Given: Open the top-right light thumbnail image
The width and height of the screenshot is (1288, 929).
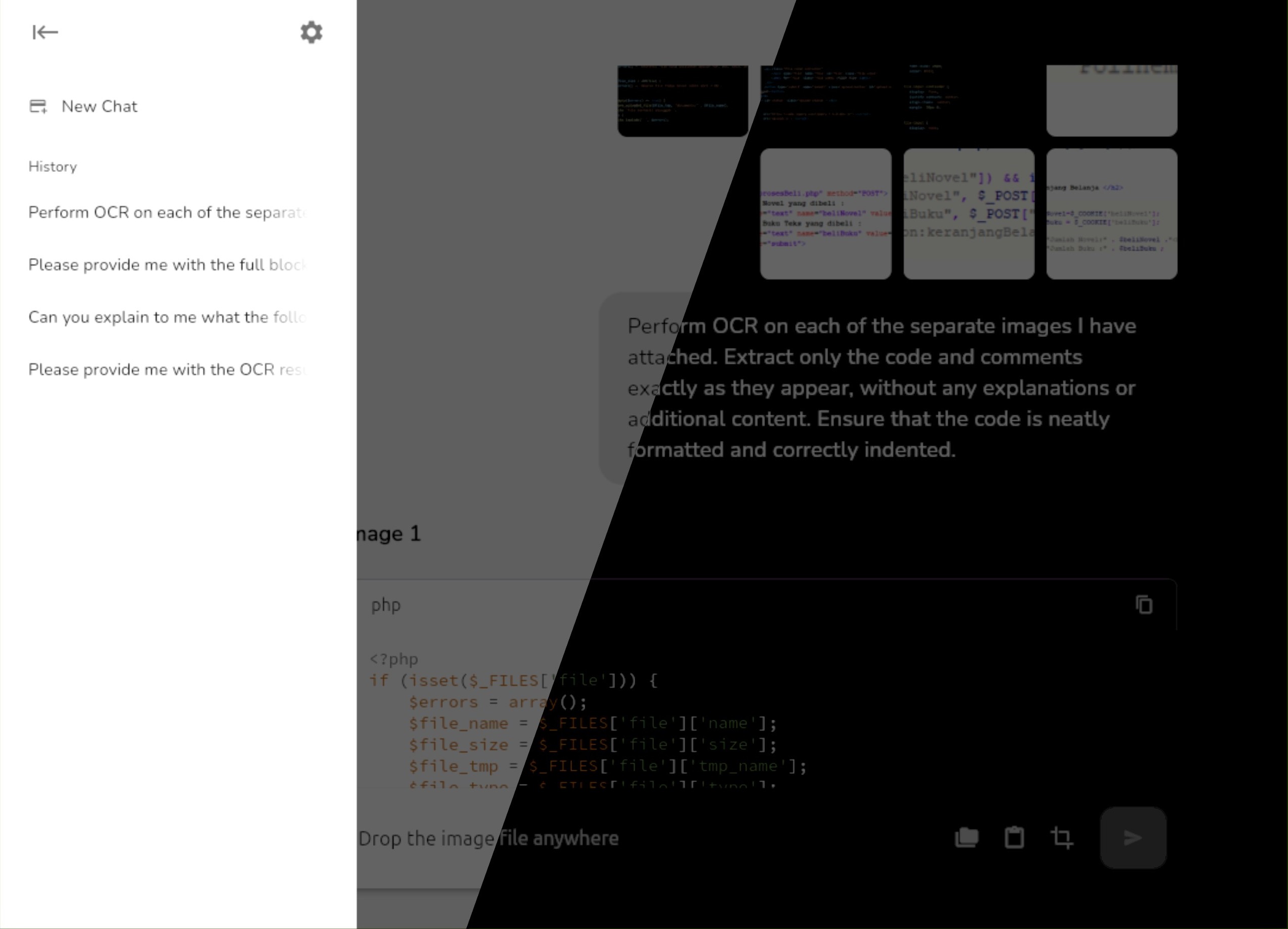Looking at the screenshot, I should click(x=1112, y=101).
